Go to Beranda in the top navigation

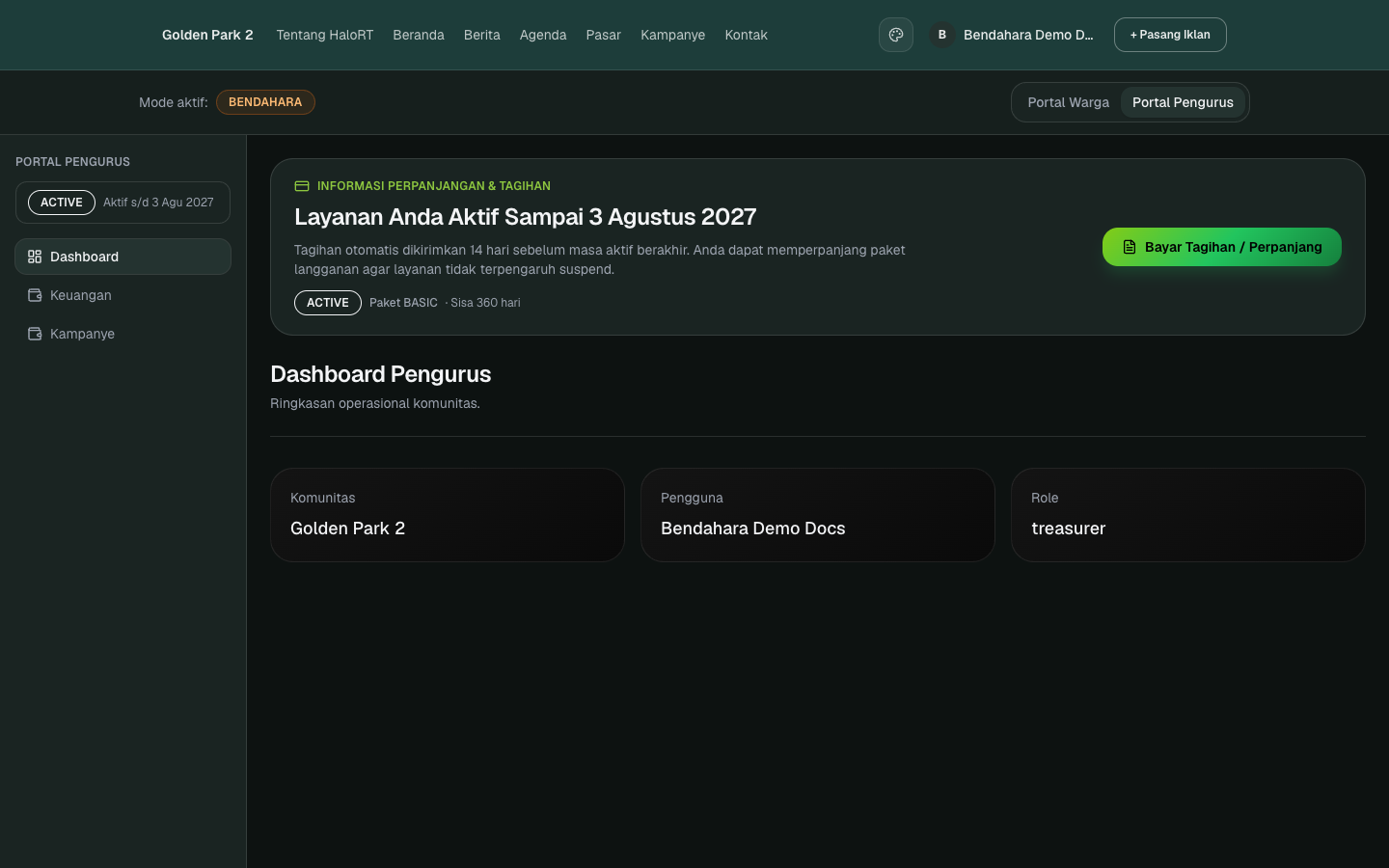[x=419, y=35]
